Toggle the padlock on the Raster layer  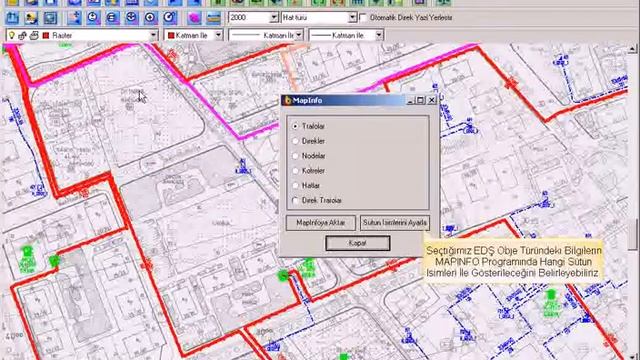coord(22,36)
